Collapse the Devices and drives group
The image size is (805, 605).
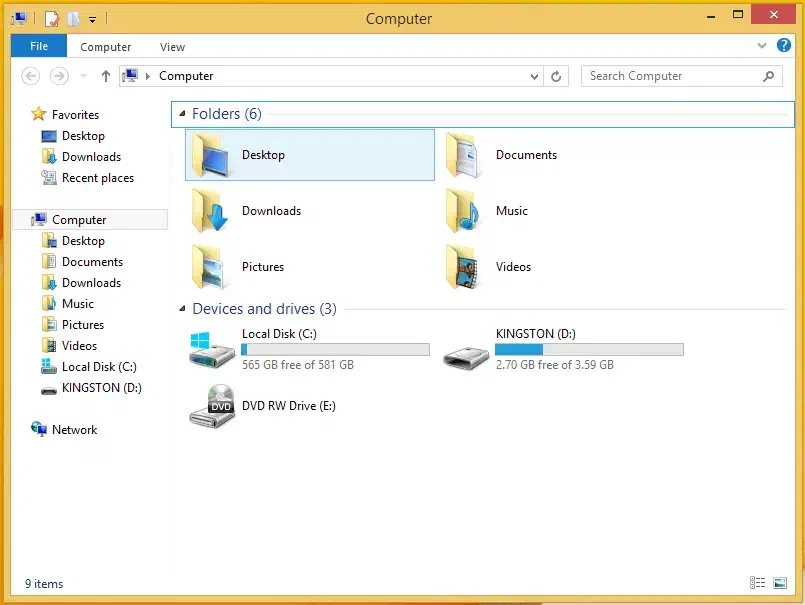click(182, 309)
